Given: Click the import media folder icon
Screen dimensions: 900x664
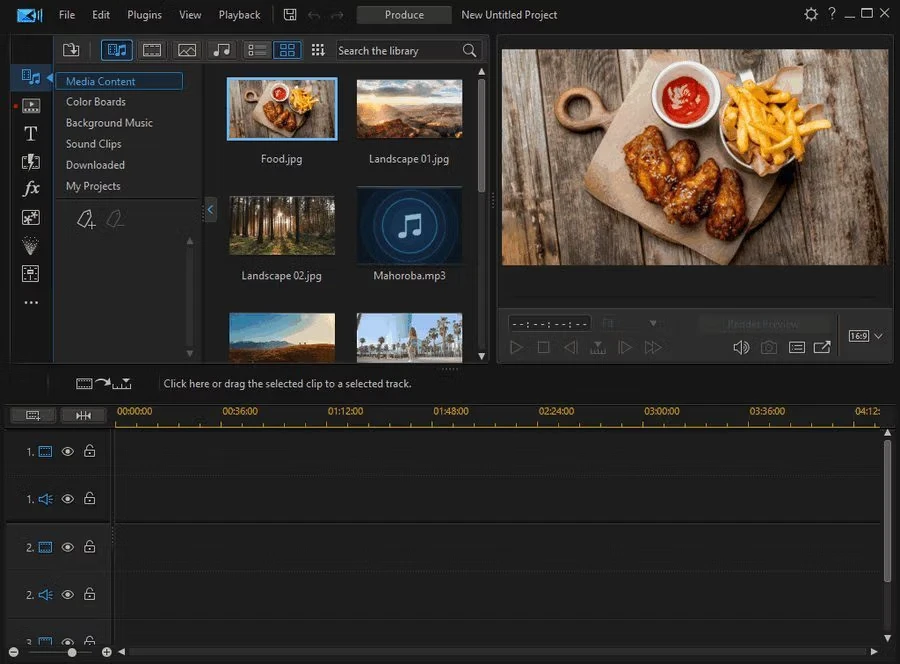Looking at the screenshot, I should (x=71, y=50).
